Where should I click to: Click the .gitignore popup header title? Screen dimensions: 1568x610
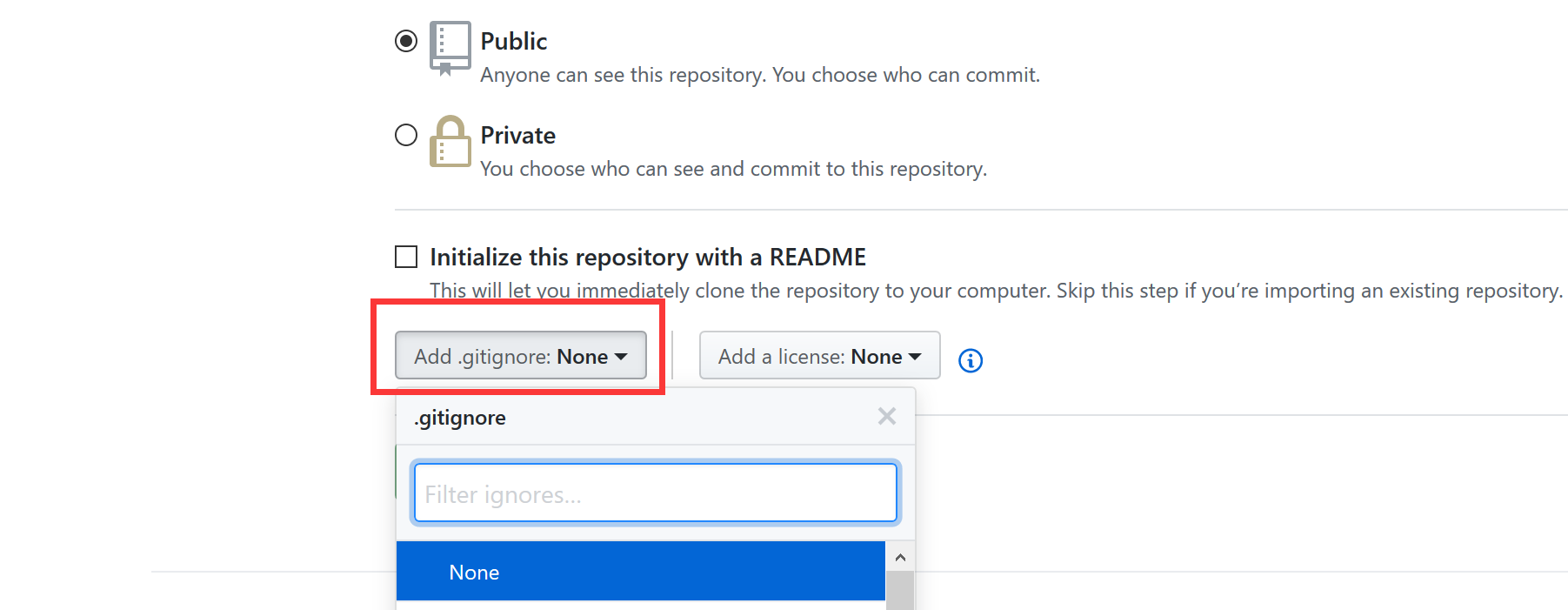(x=460, y=418)
